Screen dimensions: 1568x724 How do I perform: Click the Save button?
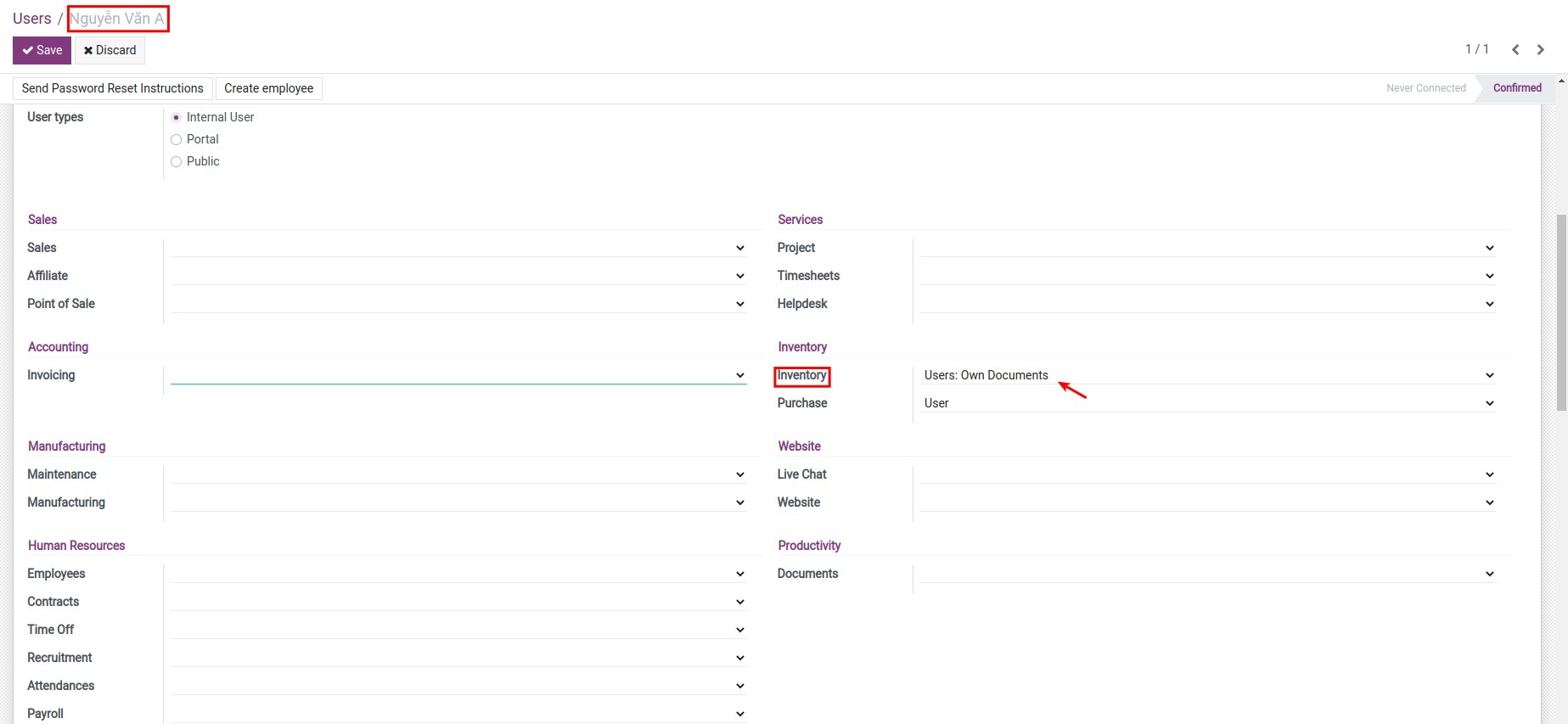tap(42, 50)
